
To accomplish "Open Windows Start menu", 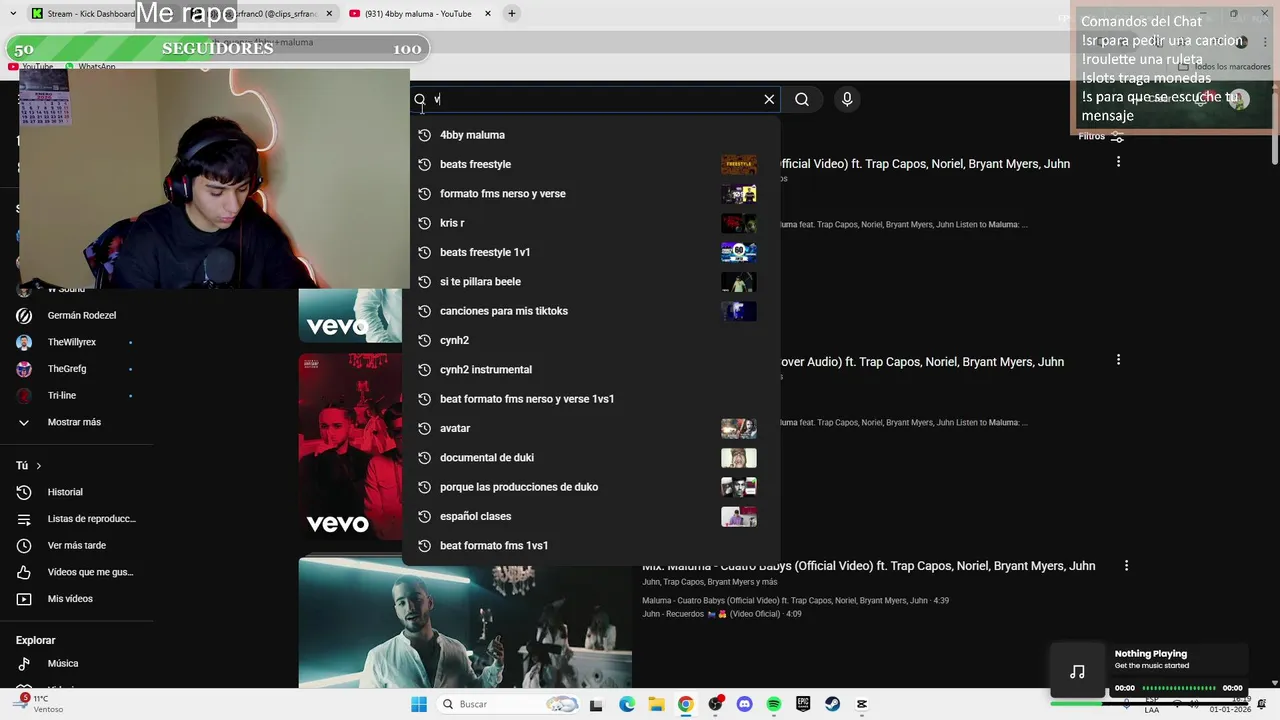I will [x=419, y=704].
